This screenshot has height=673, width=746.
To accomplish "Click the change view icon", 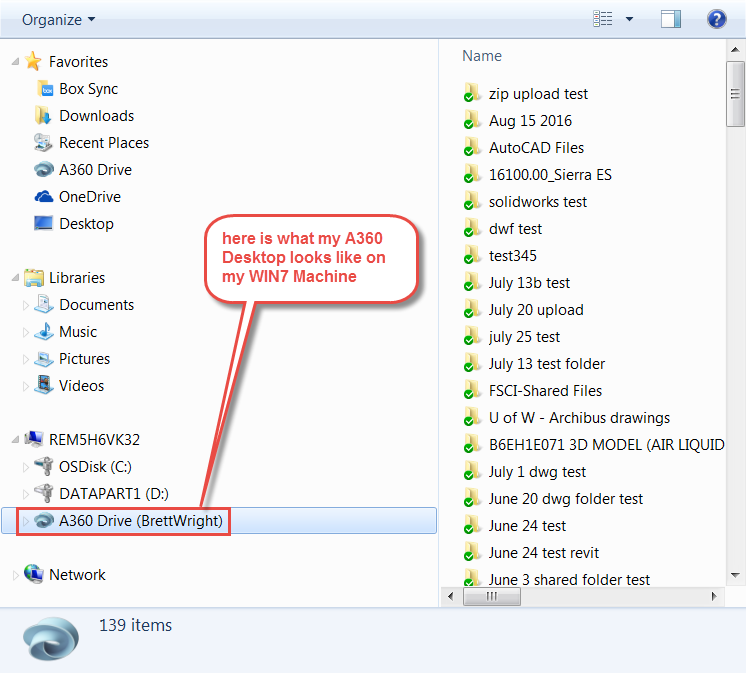I will (602, 19).
